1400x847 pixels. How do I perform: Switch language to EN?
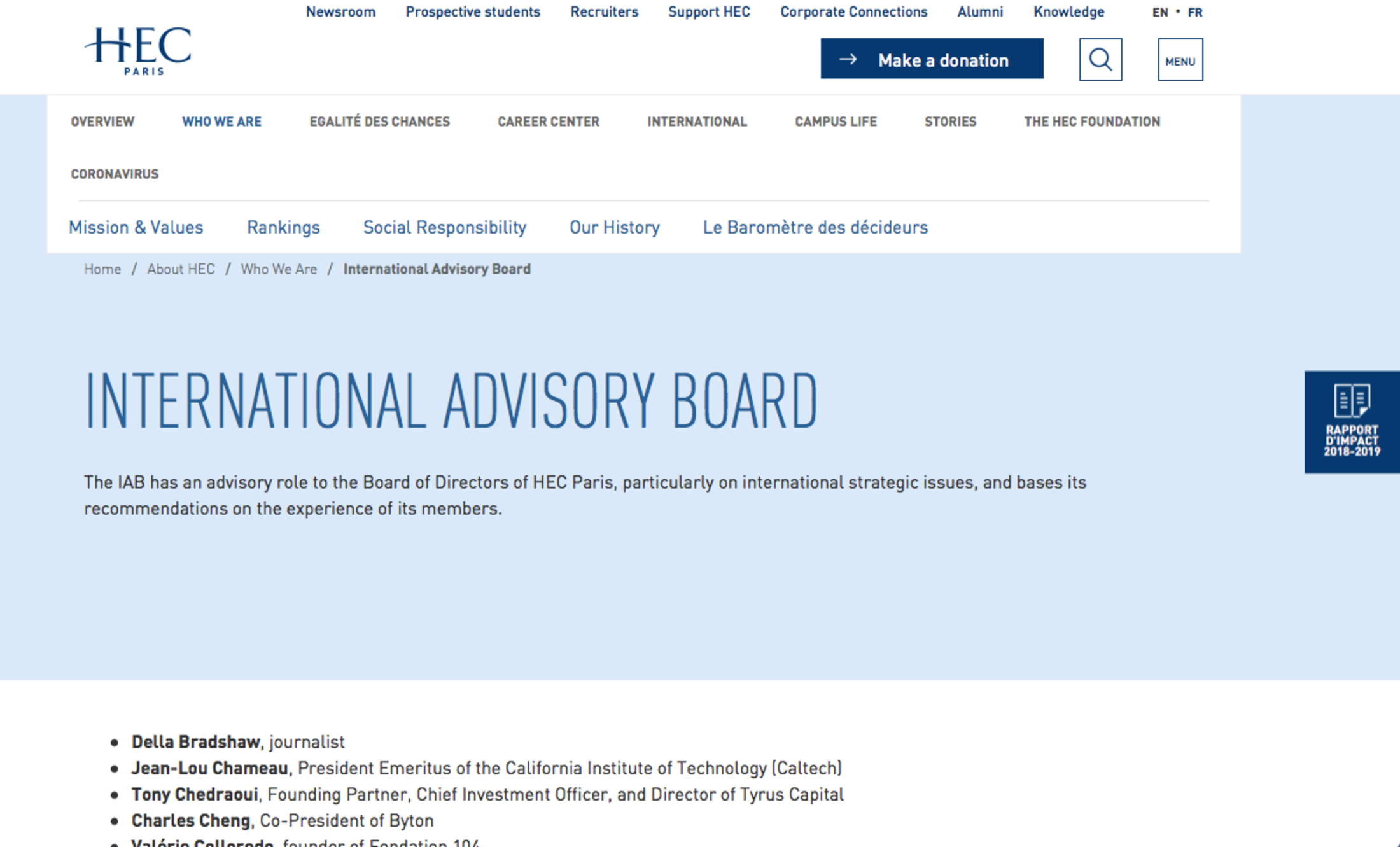tap(1159, 12)
